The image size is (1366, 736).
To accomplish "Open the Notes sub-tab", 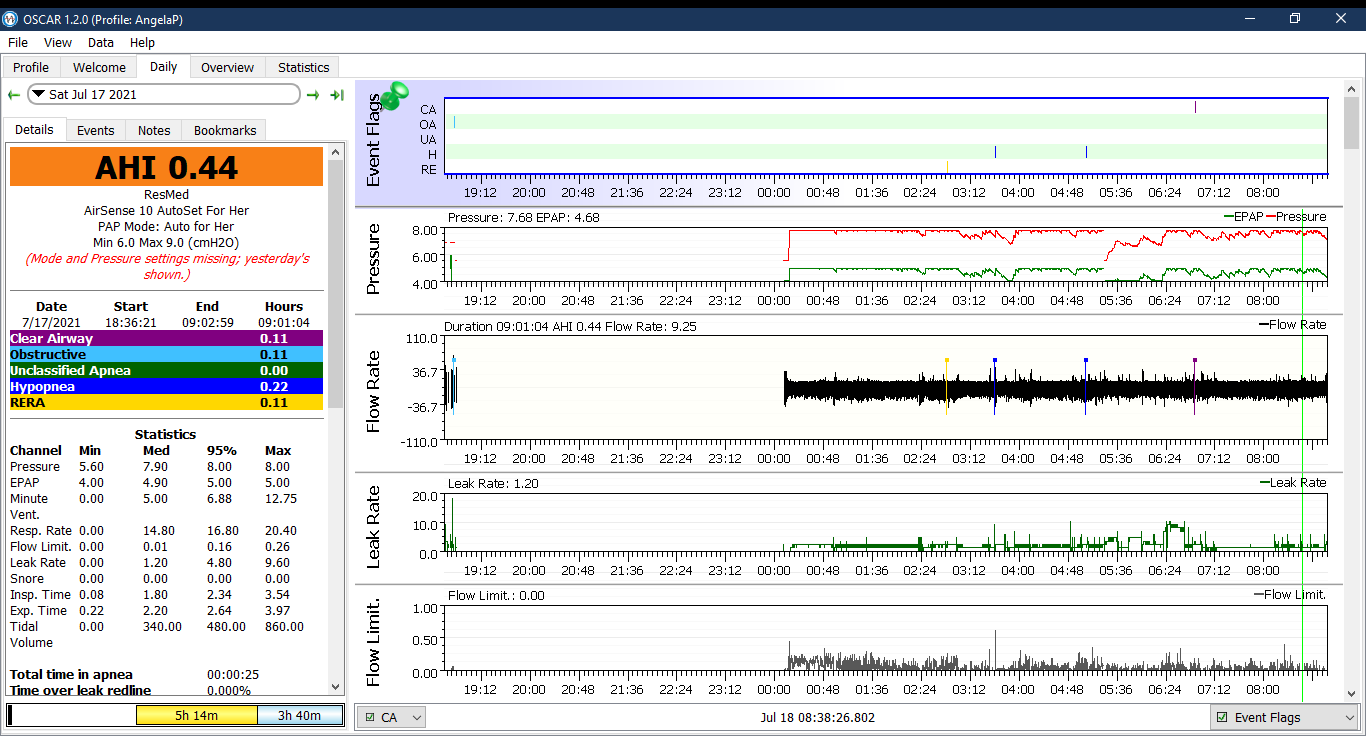I will [154, 130].
